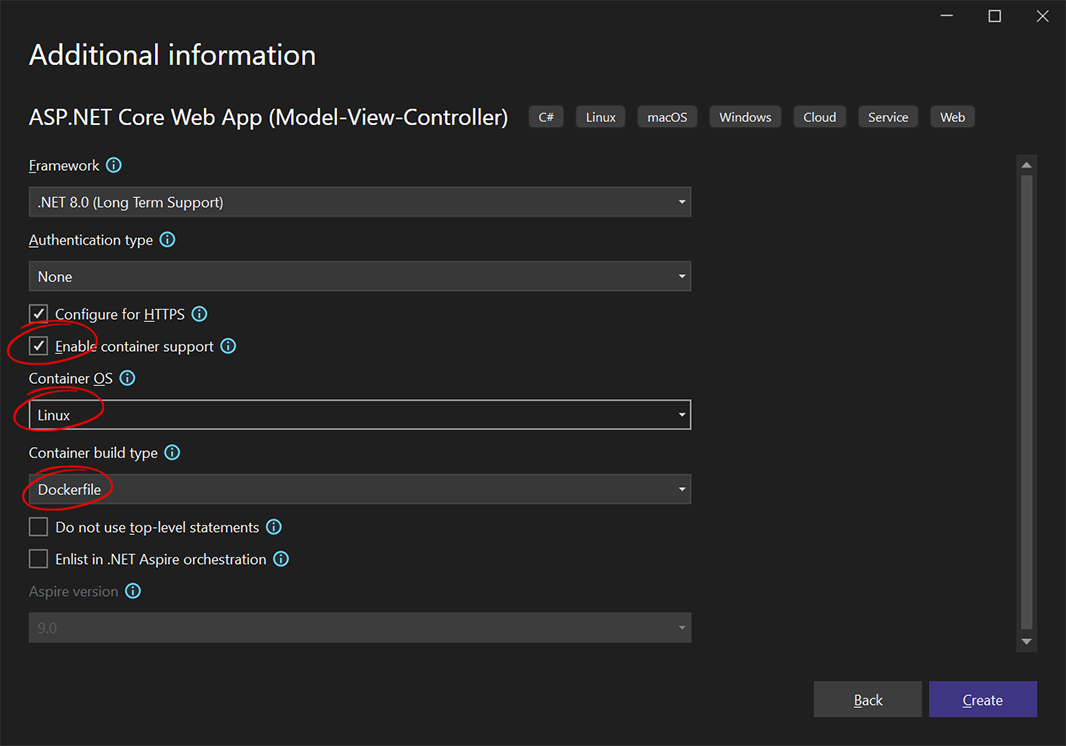The height and width of the screenshot is (746, 1066).
Task: Click the Container build type info icon
Action: coord(173,452)
